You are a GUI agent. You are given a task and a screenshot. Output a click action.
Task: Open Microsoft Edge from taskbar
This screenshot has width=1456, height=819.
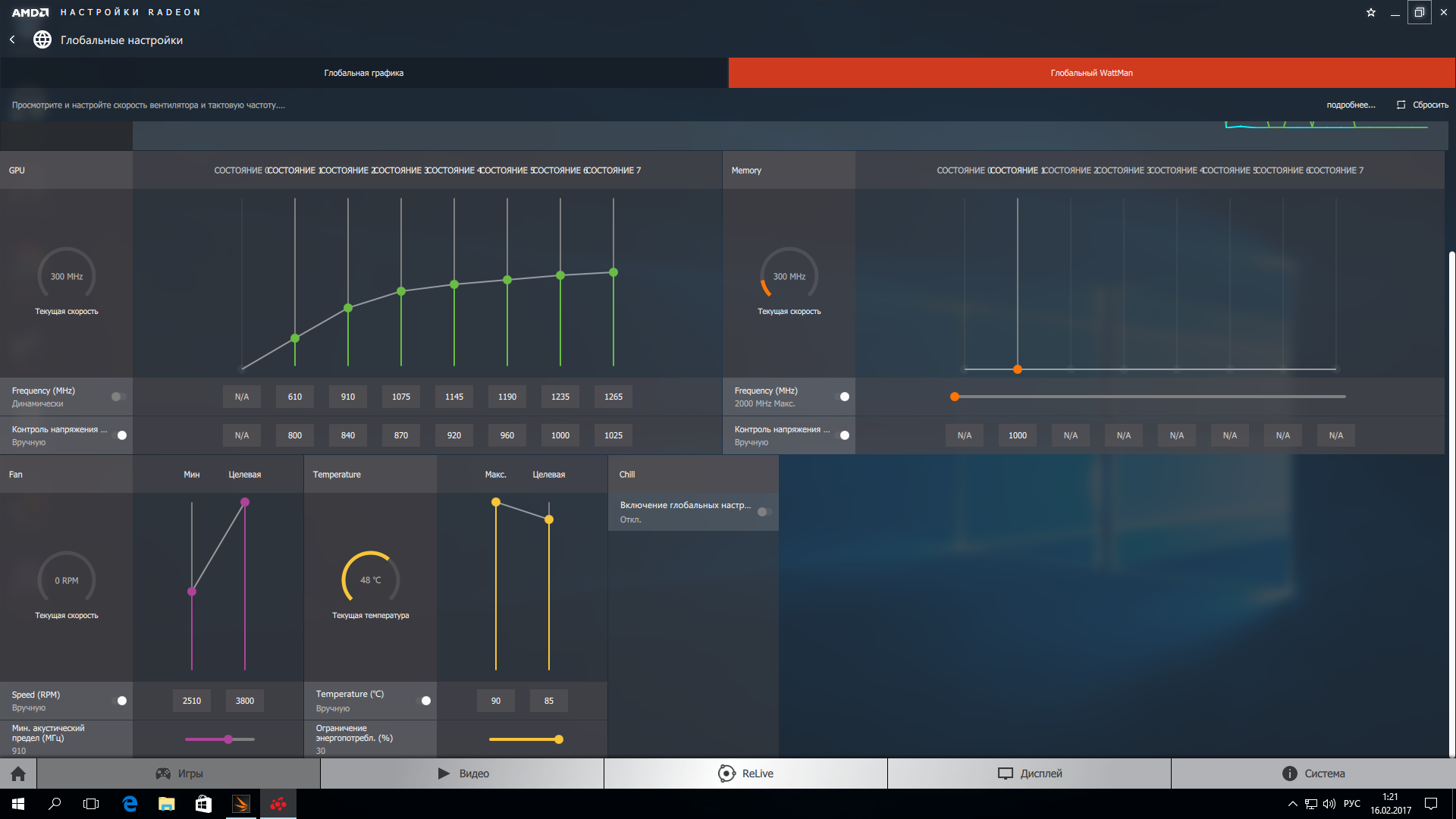coord(130,804)
